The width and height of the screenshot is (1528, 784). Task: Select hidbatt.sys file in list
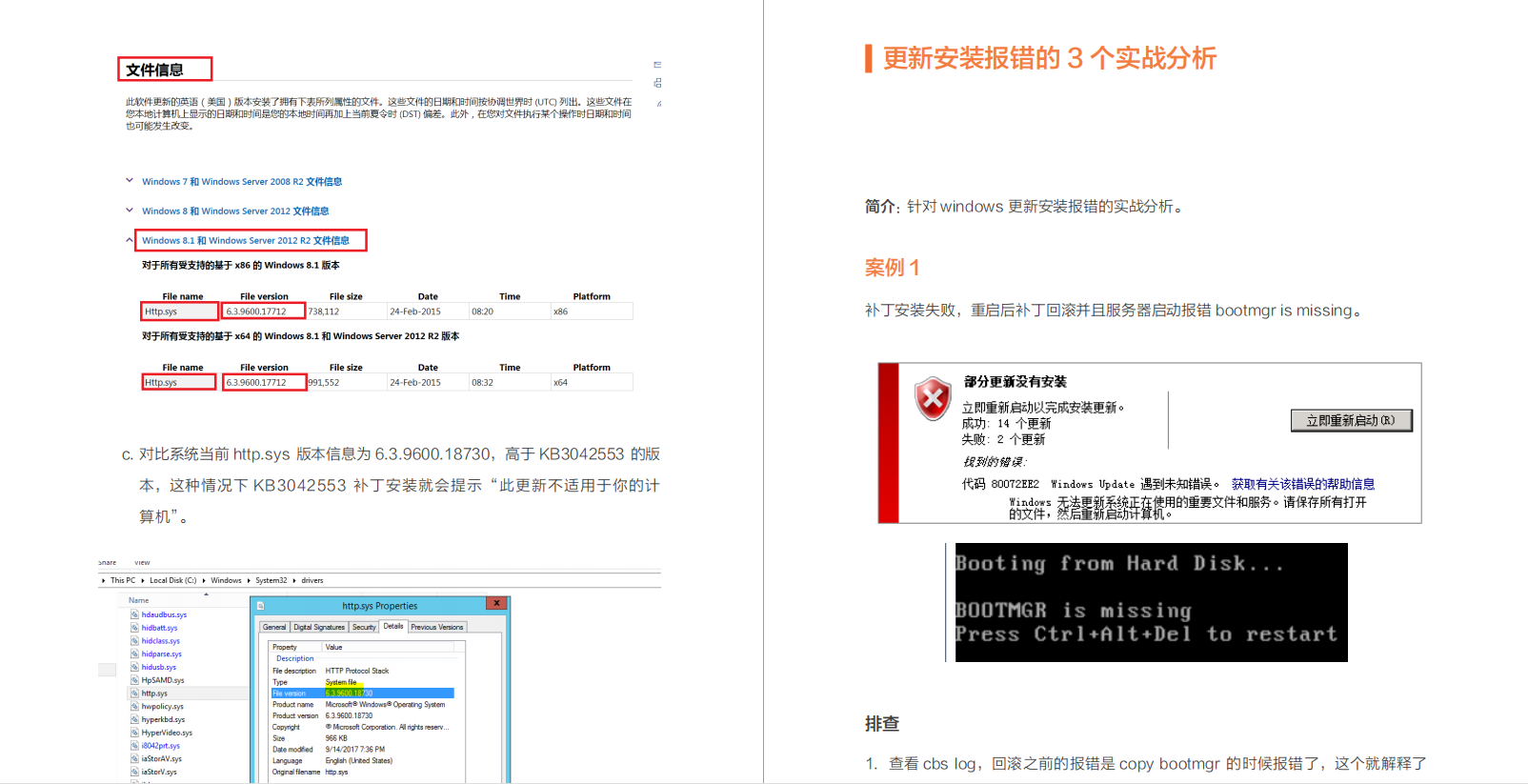pos(159,628)
